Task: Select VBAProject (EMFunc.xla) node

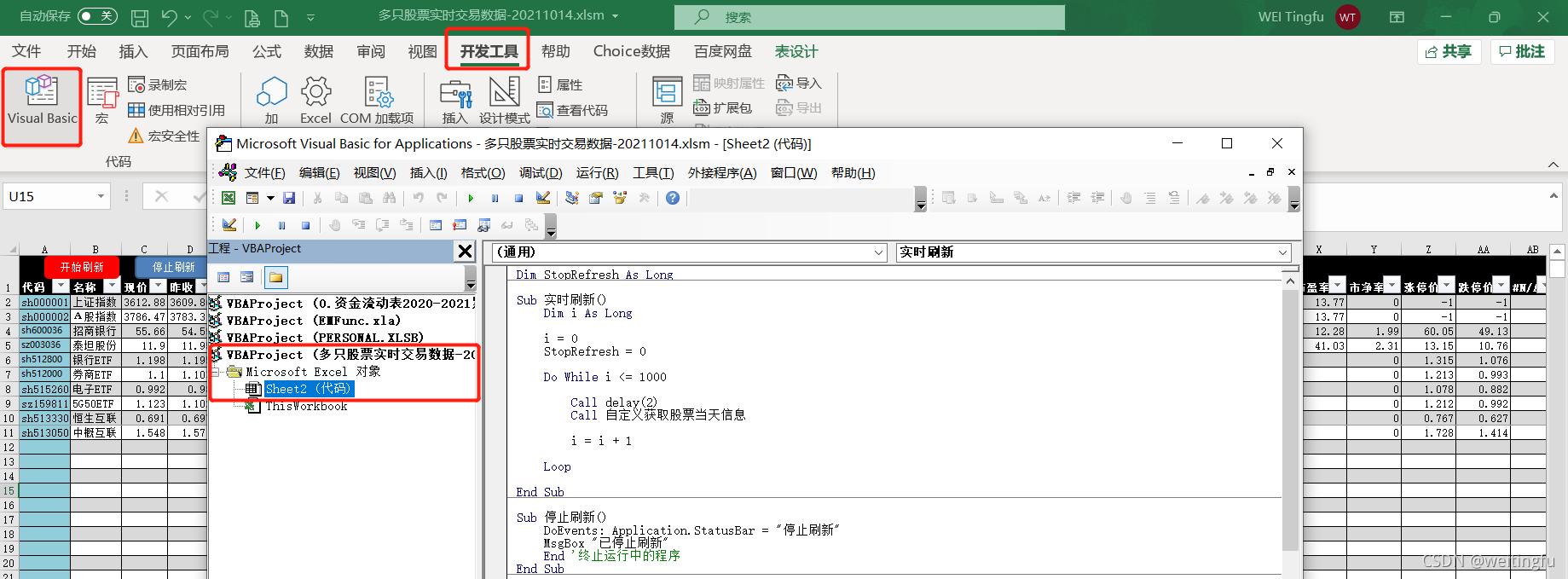Action: 313,321
